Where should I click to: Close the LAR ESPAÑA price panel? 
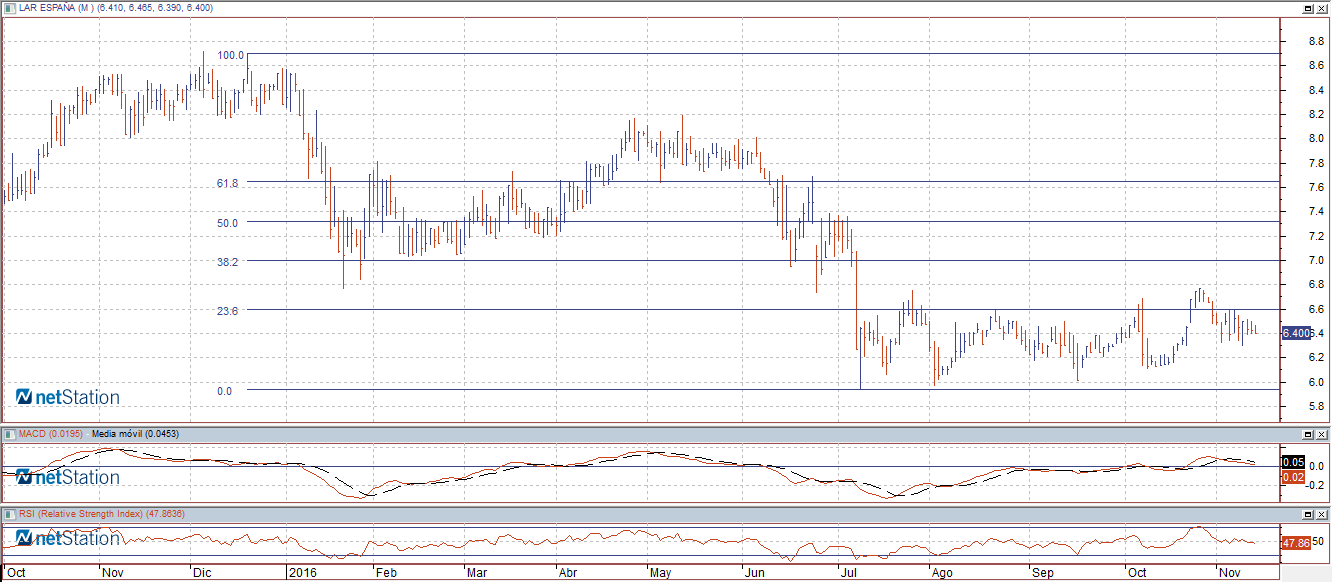pos(1322,7)
